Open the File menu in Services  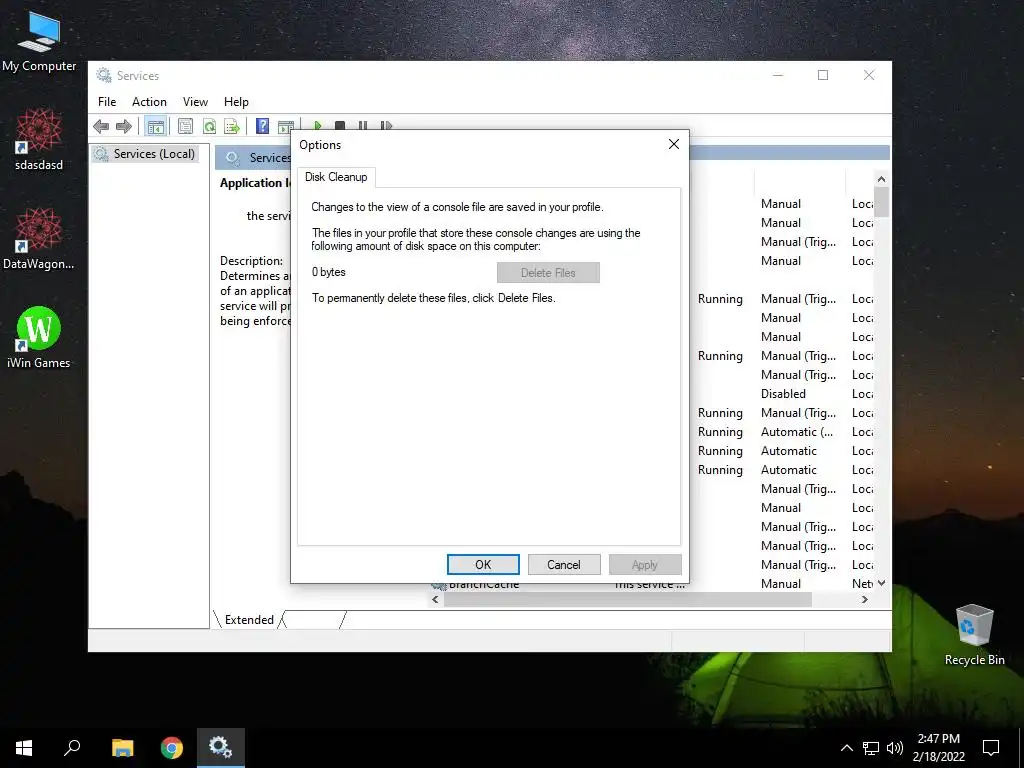(107, 102)
